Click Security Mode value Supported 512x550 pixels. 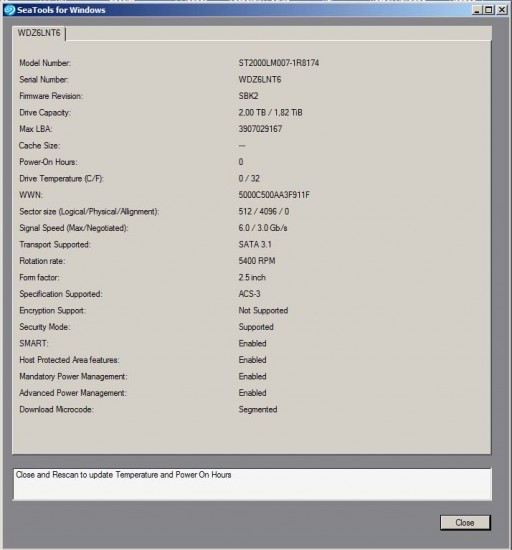[x=256, y=327]
